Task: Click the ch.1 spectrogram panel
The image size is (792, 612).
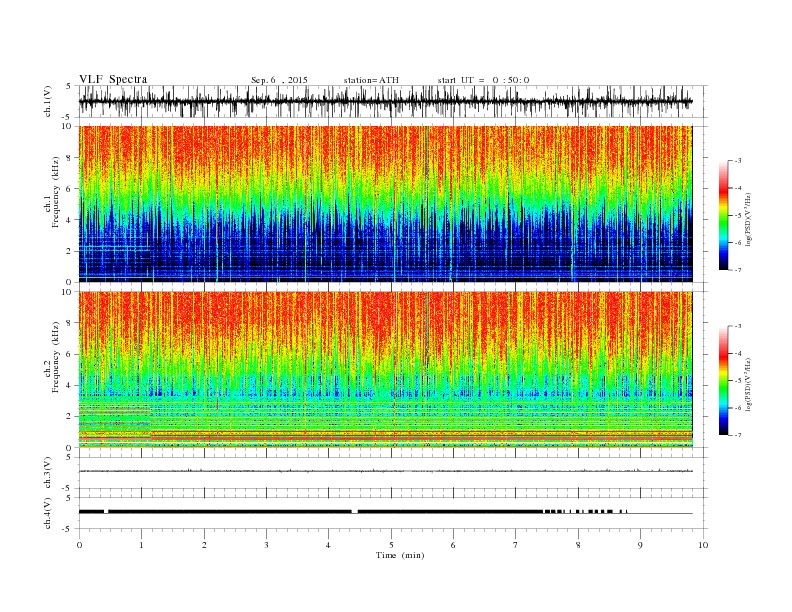Action: [x=385, y=204]
